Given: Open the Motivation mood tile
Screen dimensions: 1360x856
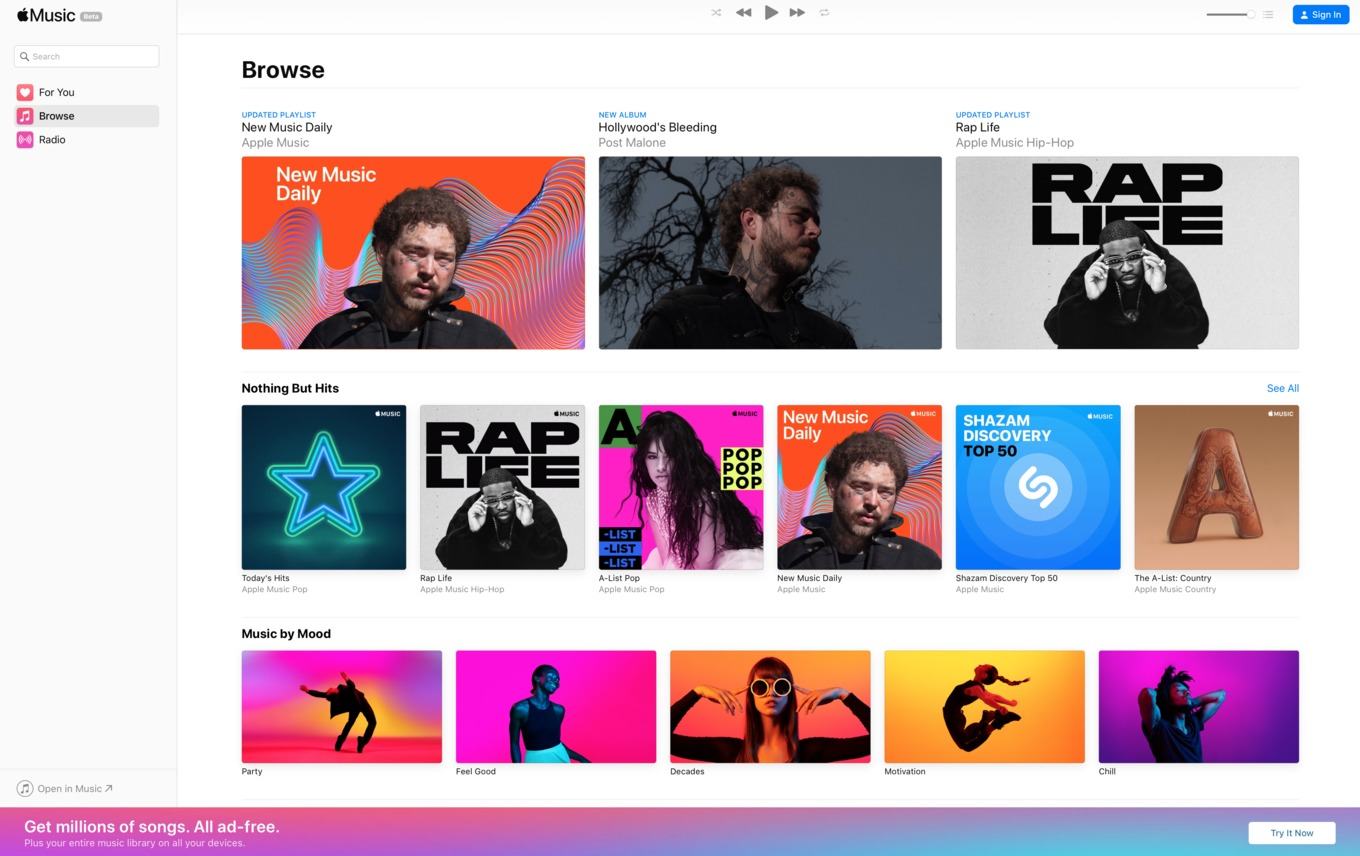Looking at the screenshot, I should pyautogui.click(x=984, y=706).
